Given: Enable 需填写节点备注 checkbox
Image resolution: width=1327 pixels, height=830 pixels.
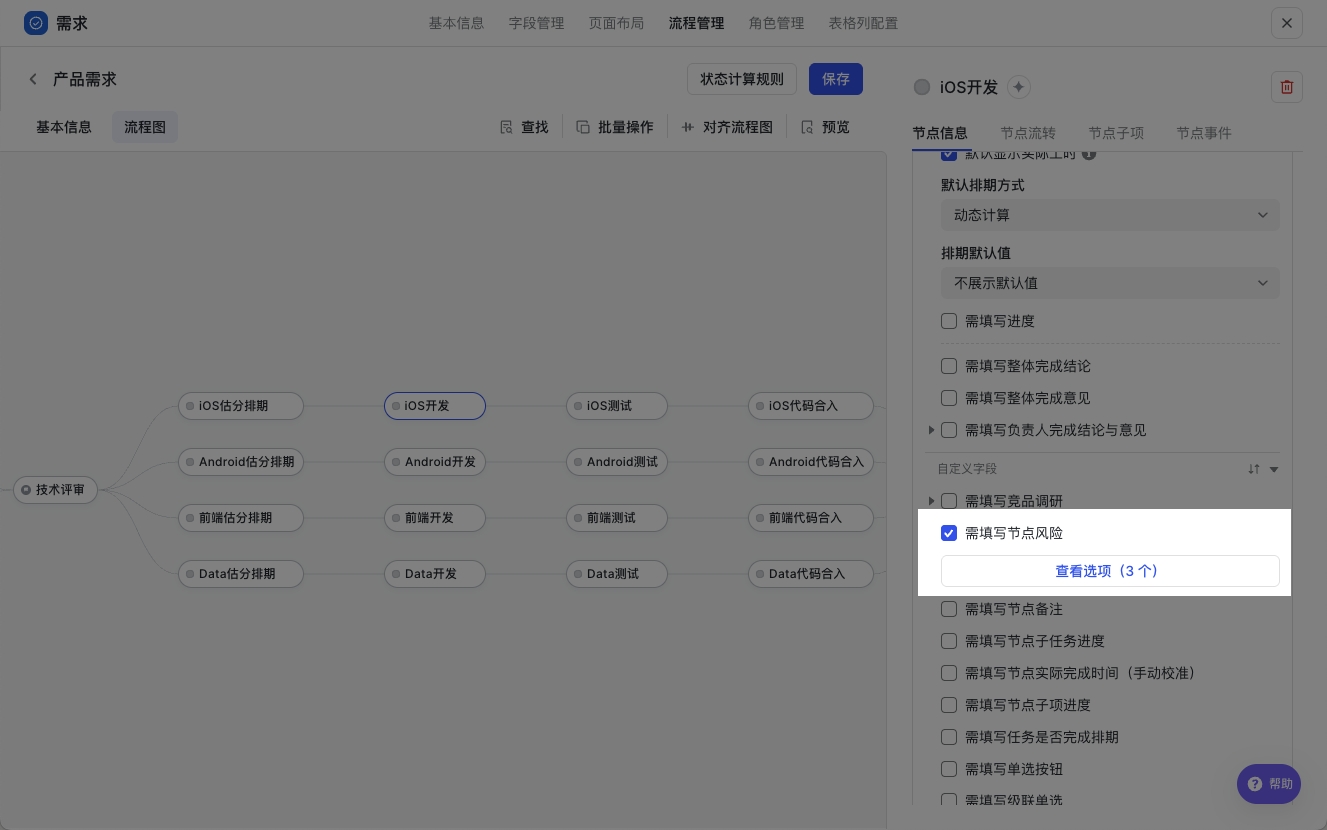Looking at the screenshot, I should [x=949, y=609].
